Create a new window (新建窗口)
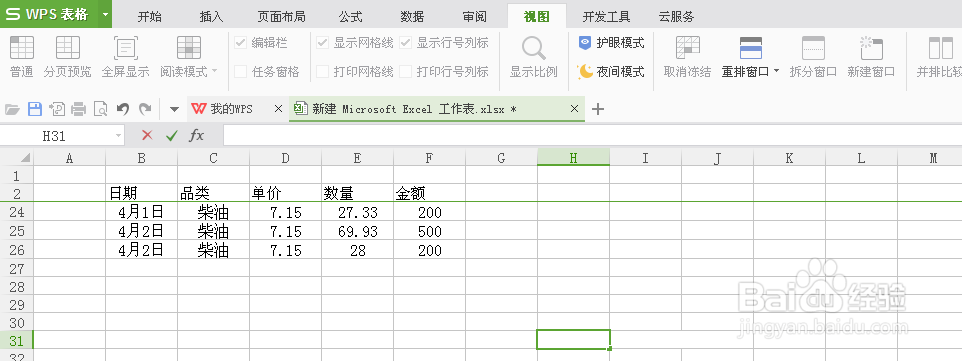962x361 pixels. [x=871, y=56]
